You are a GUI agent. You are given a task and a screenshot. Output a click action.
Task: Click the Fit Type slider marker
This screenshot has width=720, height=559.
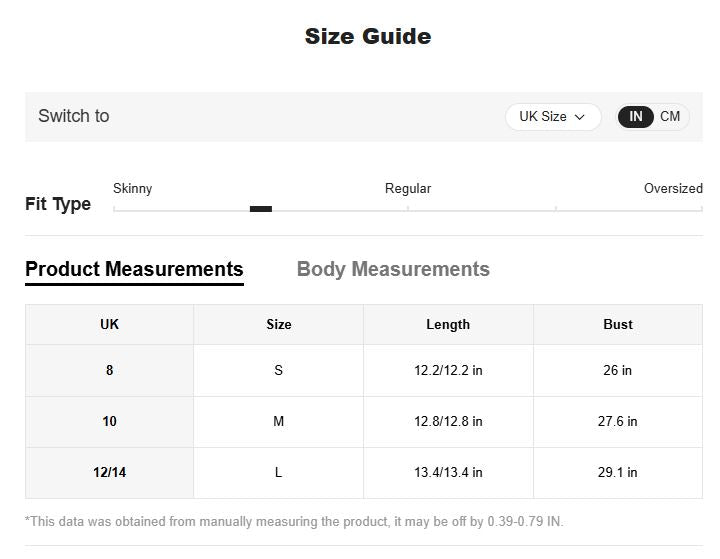(x=261, y=209)
